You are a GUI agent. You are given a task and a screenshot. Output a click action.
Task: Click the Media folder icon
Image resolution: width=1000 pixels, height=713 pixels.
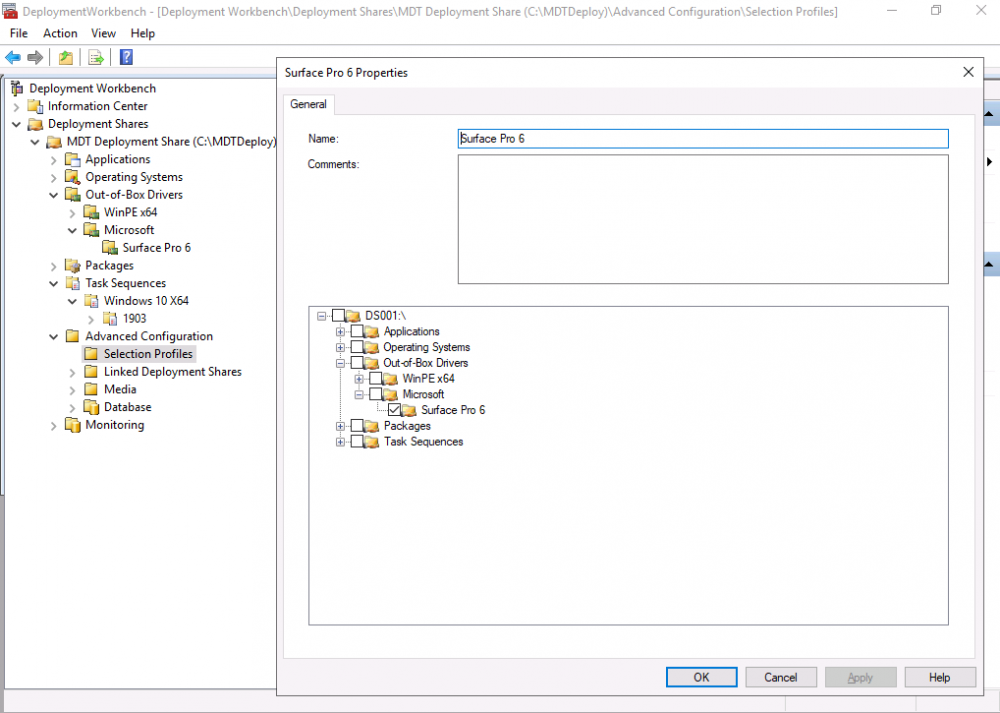tap(91, 389)
